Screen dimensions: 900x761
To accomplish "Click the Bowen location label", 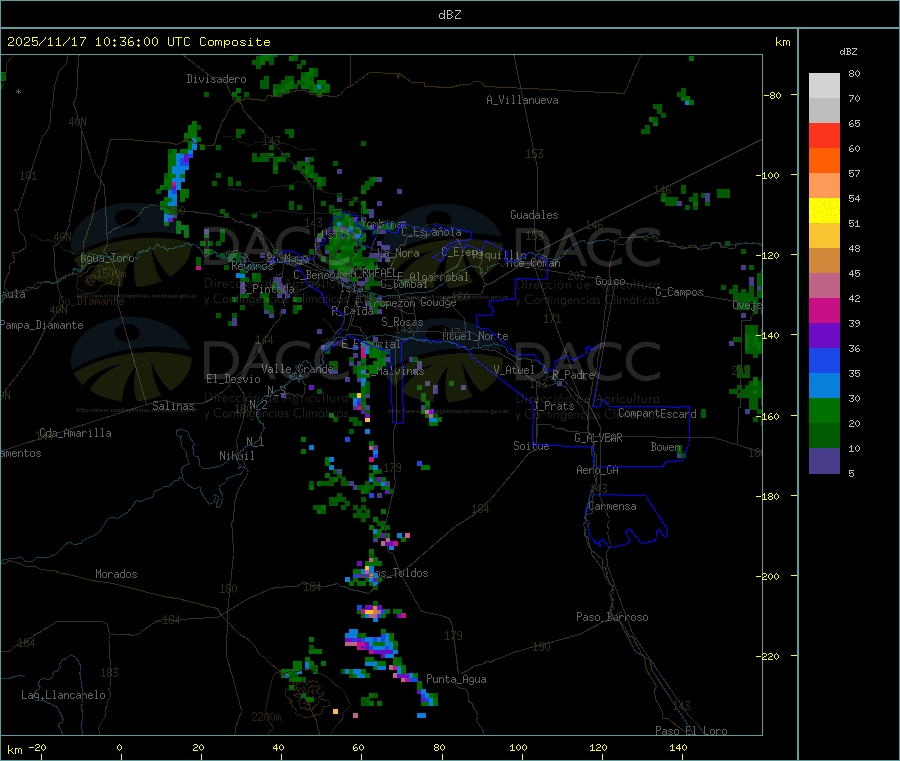I will [666, 446].
